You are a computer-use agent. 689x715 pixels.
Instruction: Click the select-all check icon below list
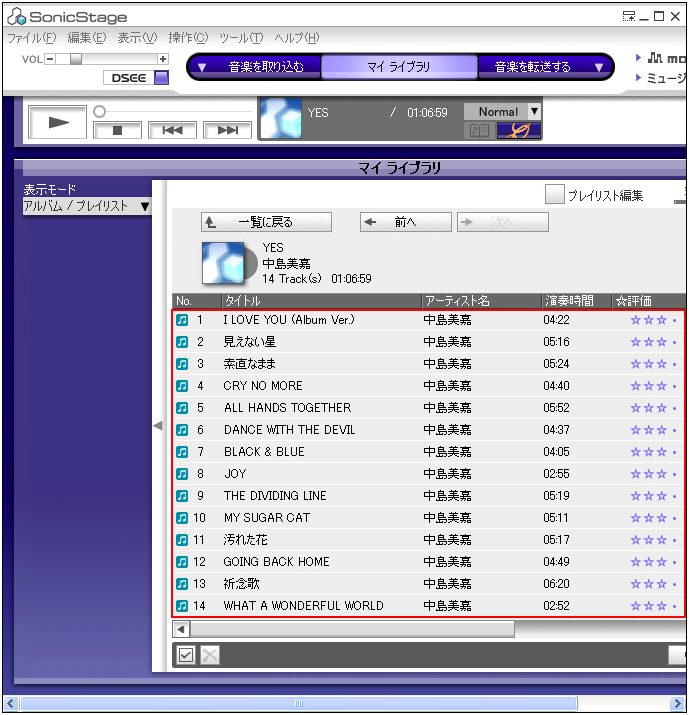coord(186,655)
